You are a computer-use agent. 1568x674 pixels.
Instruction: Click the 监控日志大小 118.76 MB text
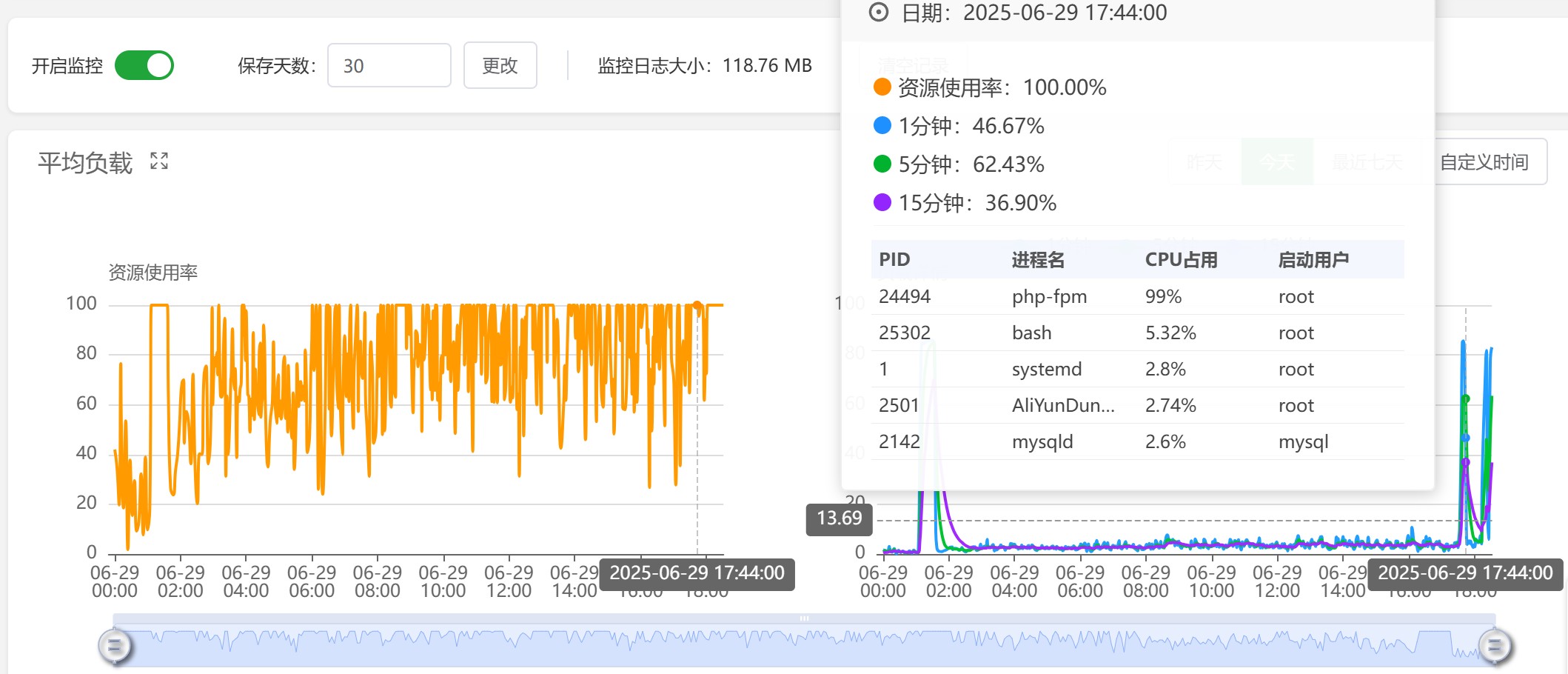[x=705, y=65]
